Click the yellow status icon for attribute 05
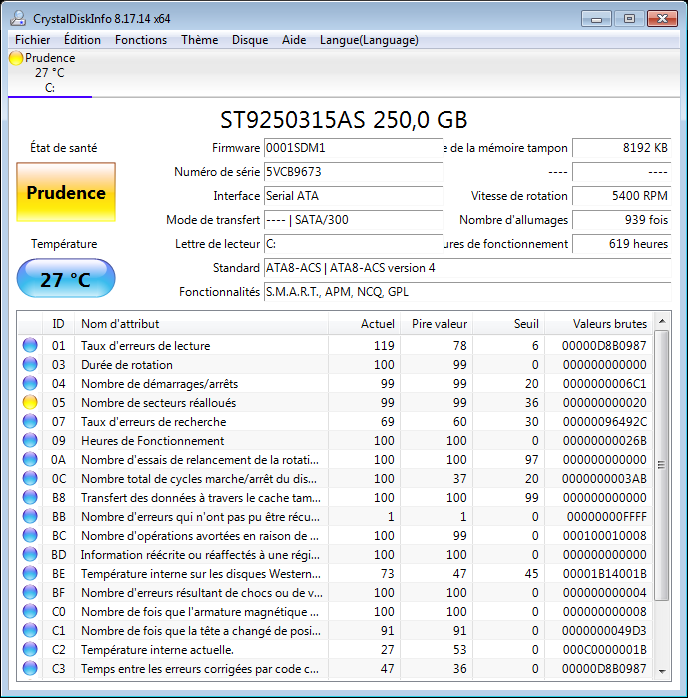 point(30,403)
